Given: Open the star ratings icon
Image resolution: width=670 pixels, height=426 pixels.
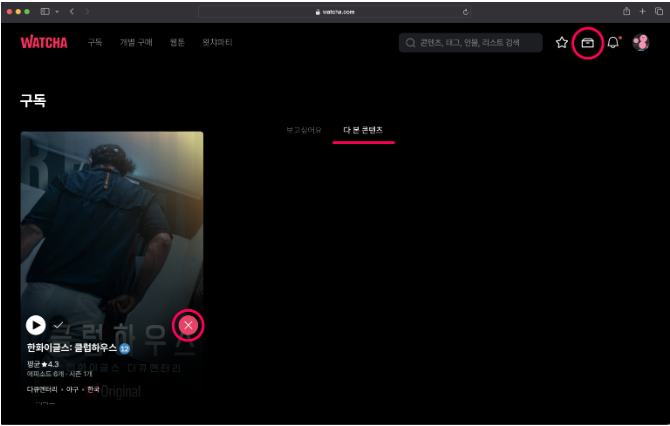Looking at the screenshot, I should coord(561,43).
